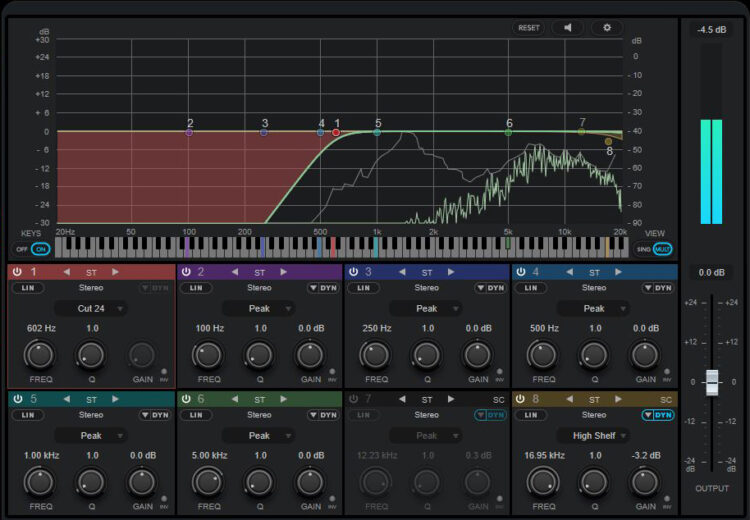
Task: Click band 1 left channel arrow
Action: click(66, 272)
